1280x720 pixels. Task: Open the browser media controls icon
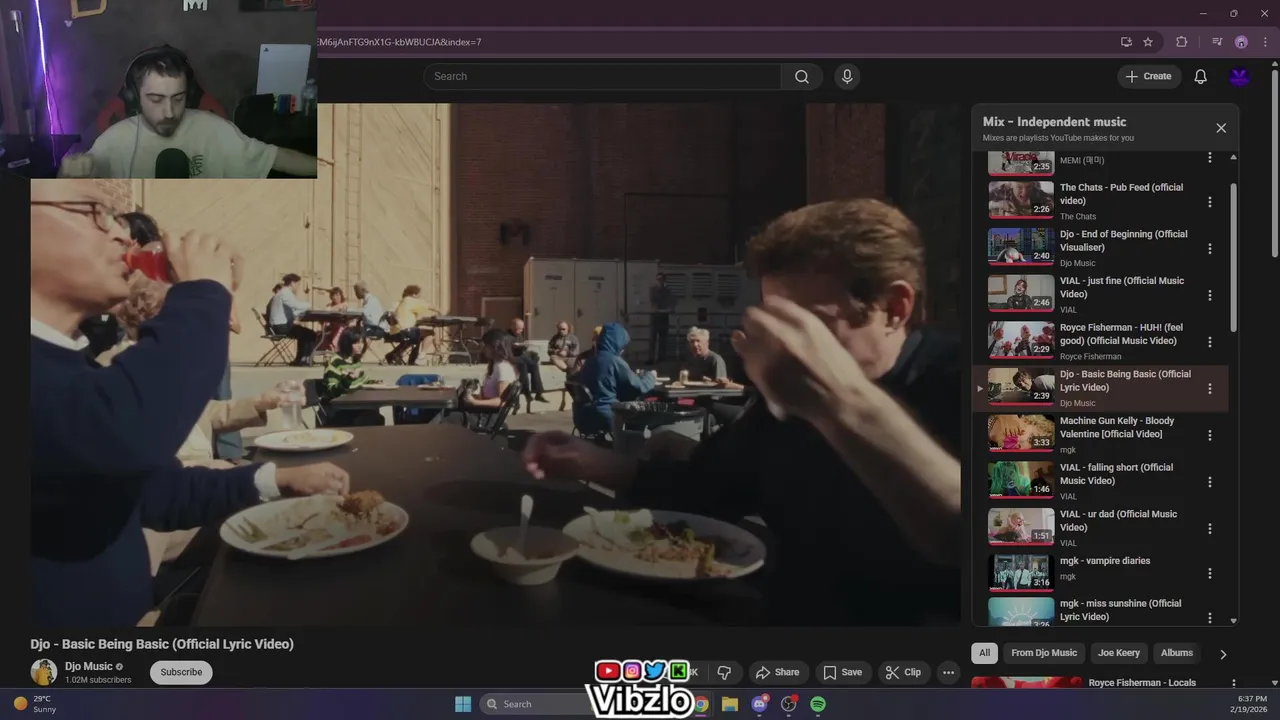point(1217,42)
